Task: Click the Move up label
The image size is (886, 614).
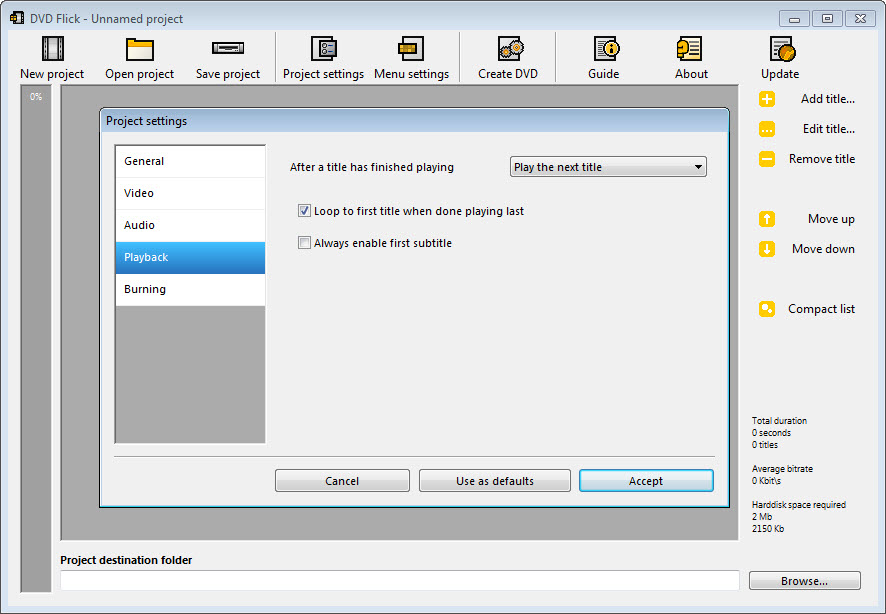Action: click(831, 219)
